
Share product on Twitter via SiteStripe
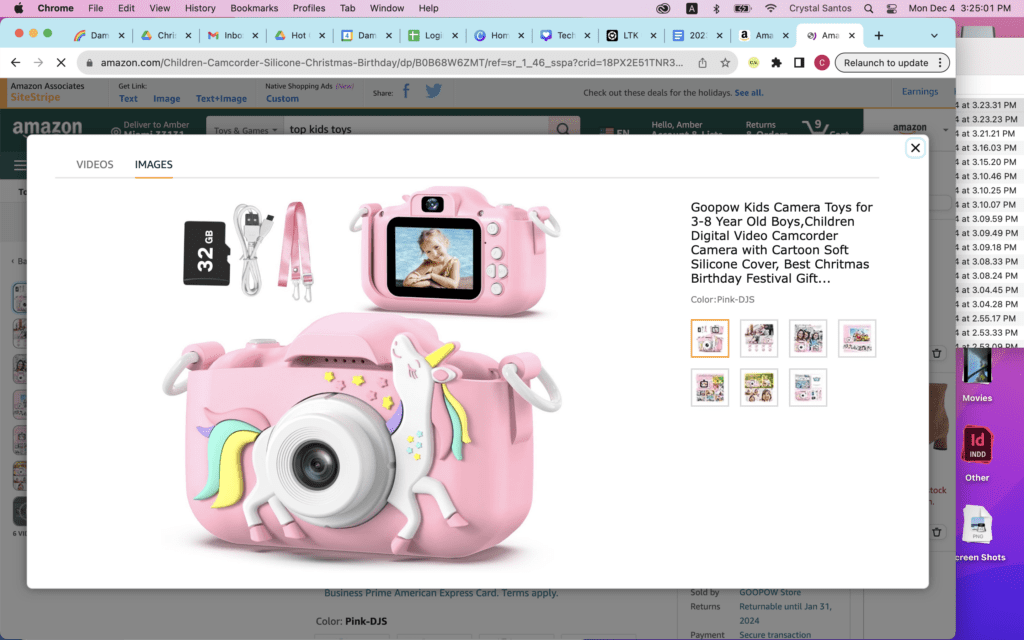click(433, 92)
